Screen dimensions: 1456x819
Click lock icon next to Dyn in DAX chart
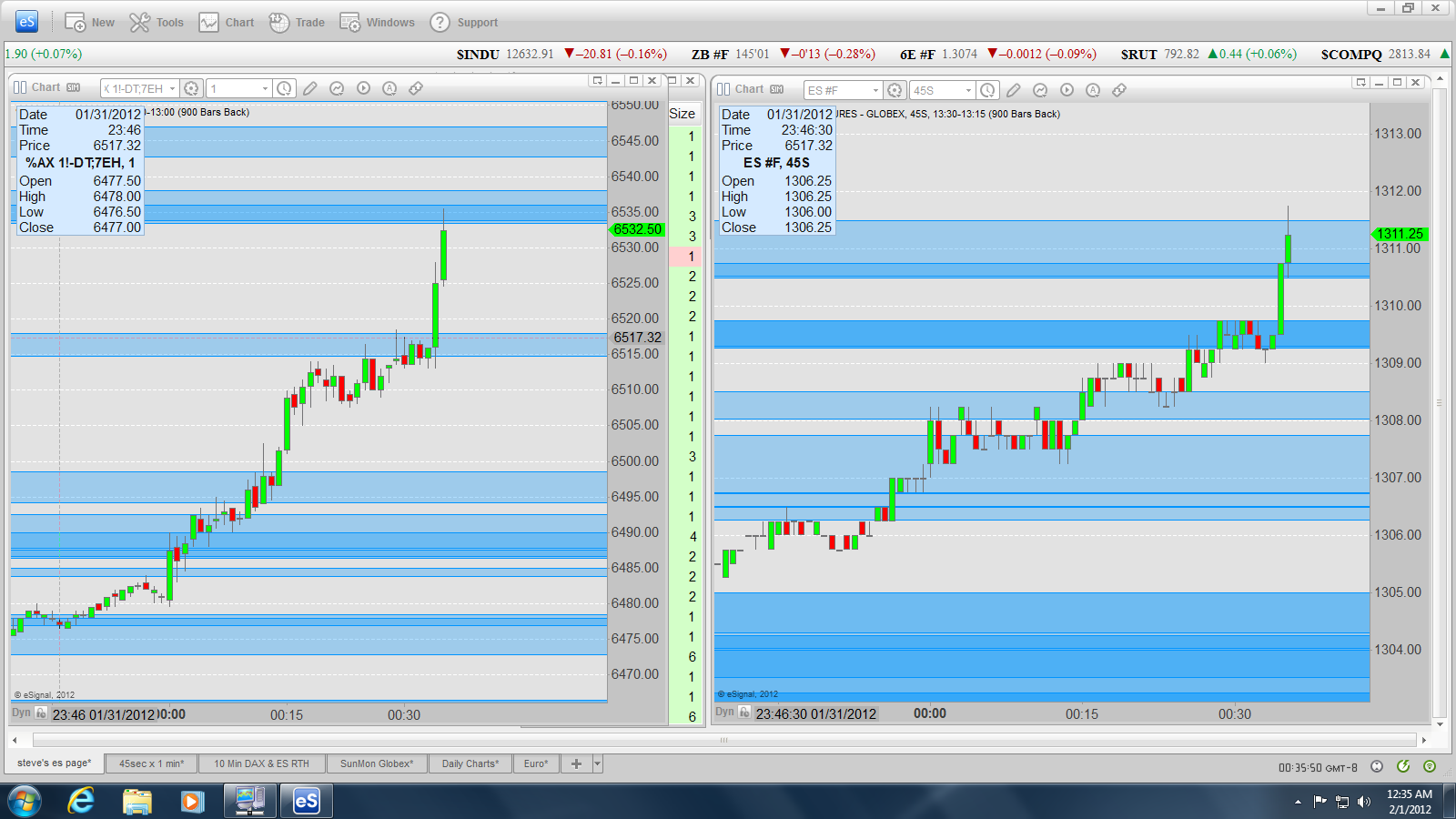41,713
